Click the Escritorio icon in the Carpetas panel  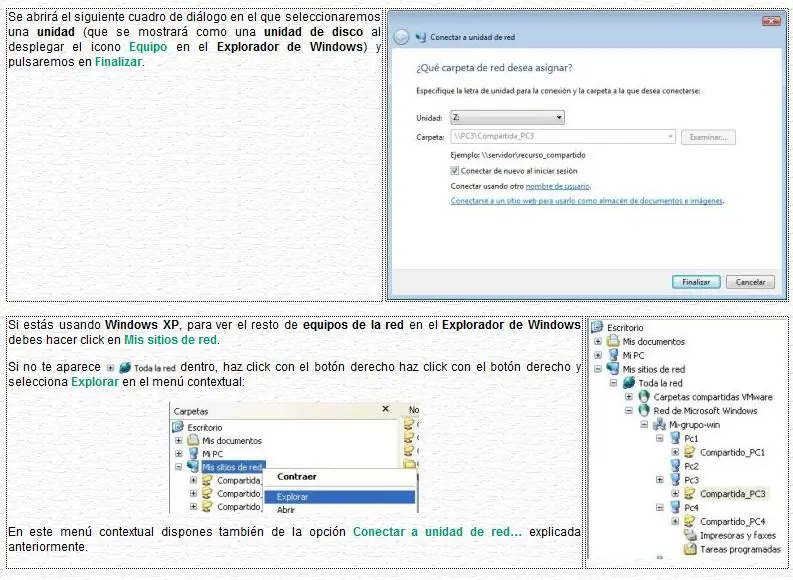(x=178, y=427)
